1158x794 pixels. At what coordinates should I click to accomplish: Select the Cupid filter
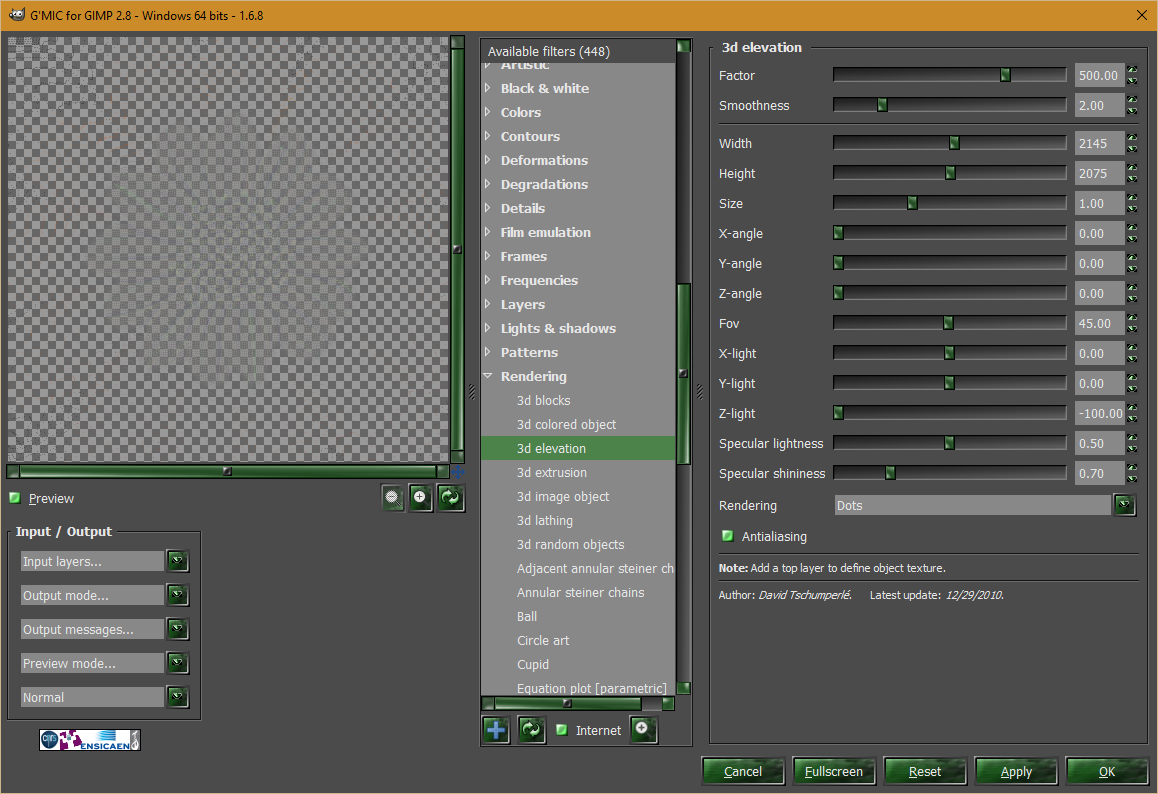(532, 665)
